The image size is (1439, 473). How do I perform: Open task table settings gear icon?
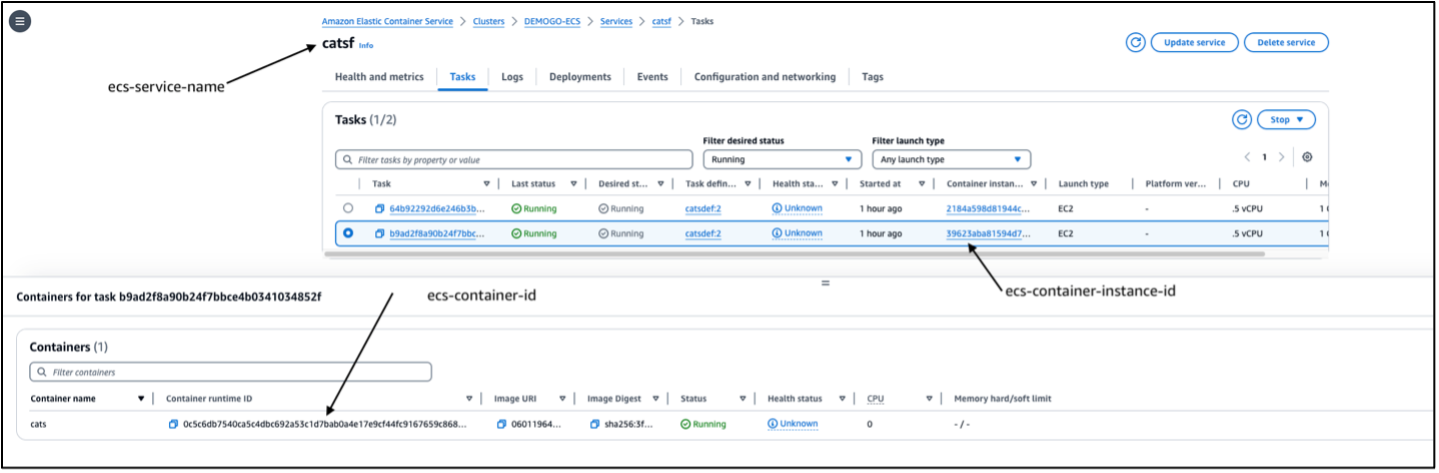[x=1307, y=157]
